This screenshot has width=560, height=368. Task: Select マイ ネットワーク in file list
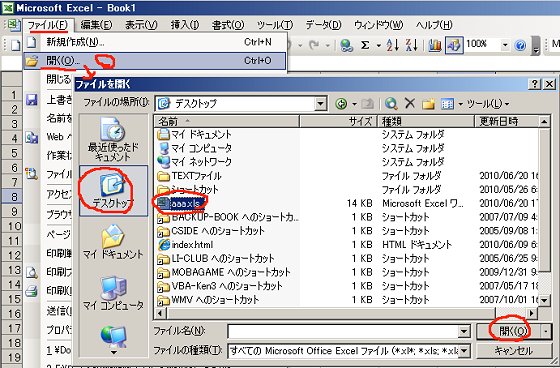point(195,162)
